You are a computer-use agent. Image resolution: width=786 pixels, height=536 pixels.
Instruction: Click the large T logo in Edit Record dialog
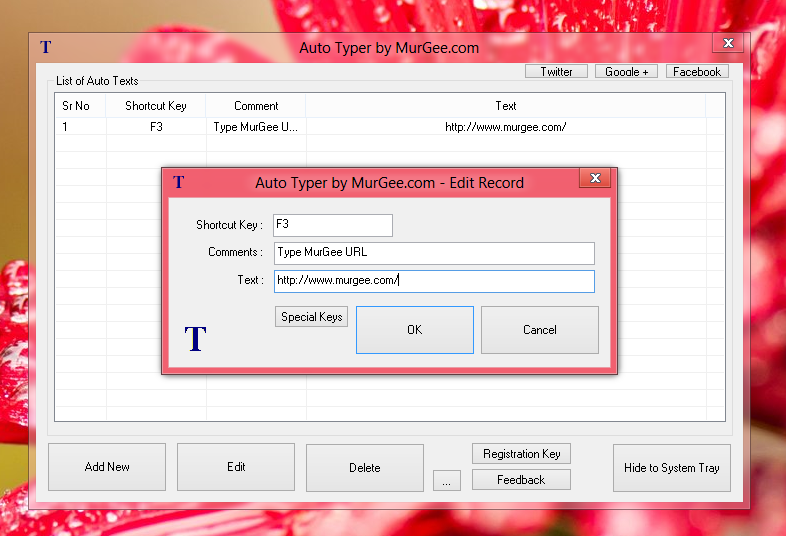[195, 338]
